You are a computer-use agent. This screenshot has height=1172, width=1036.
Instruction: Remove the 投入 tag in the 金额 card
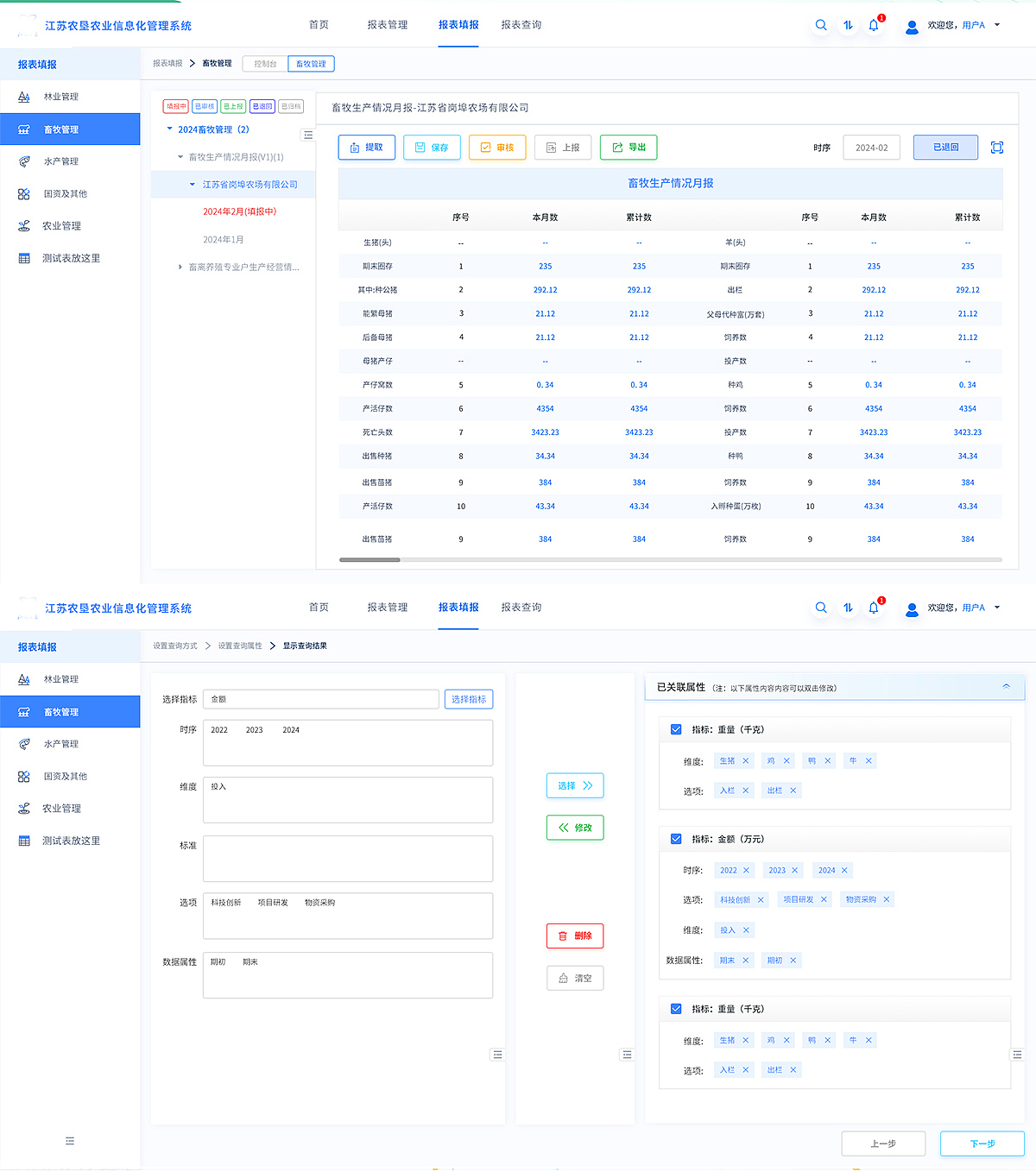pos(746,929)
